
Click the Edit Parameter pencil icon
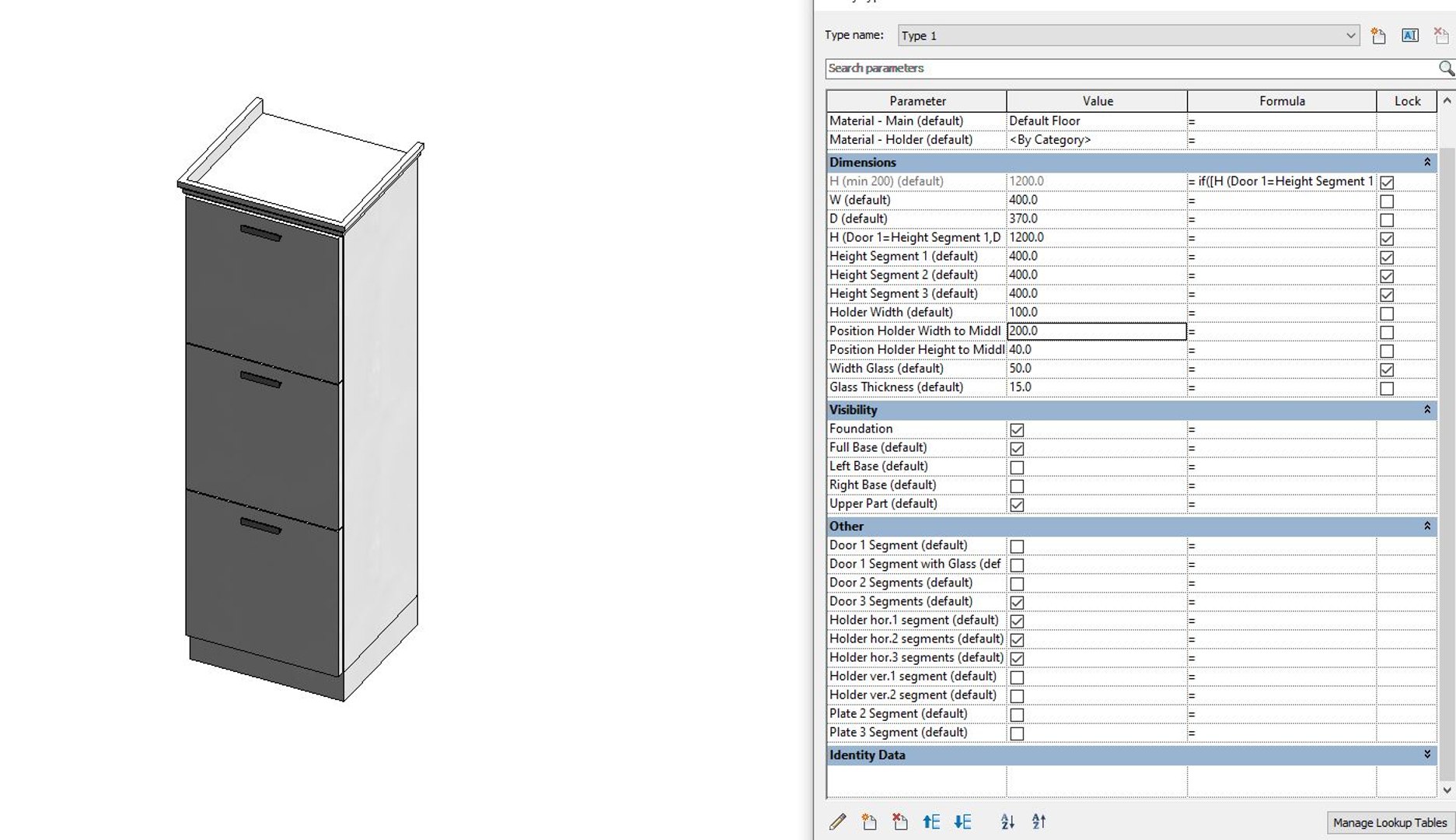coord(837,821)
